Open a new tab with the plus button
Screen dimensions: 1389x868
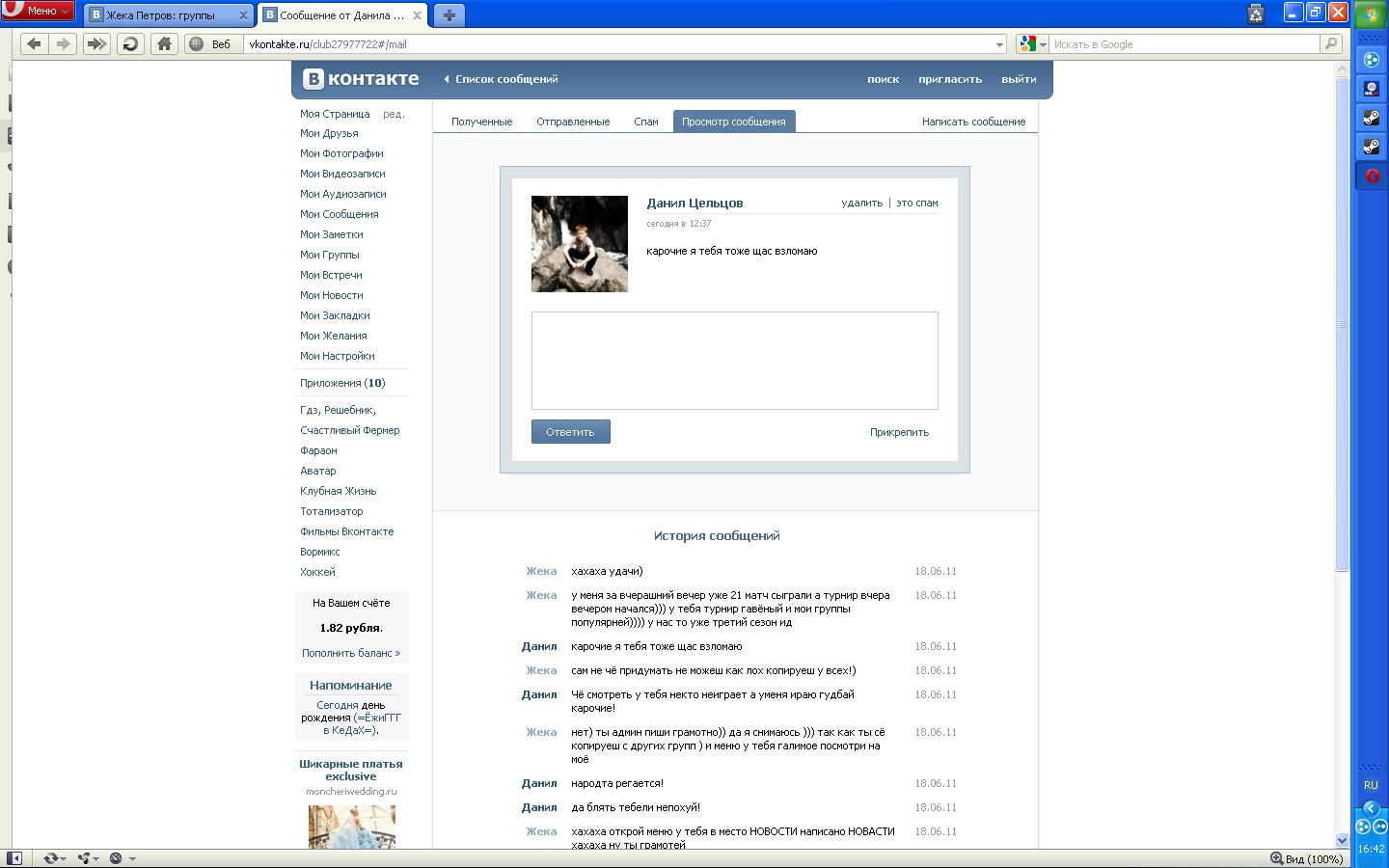[x=449, y=15]
